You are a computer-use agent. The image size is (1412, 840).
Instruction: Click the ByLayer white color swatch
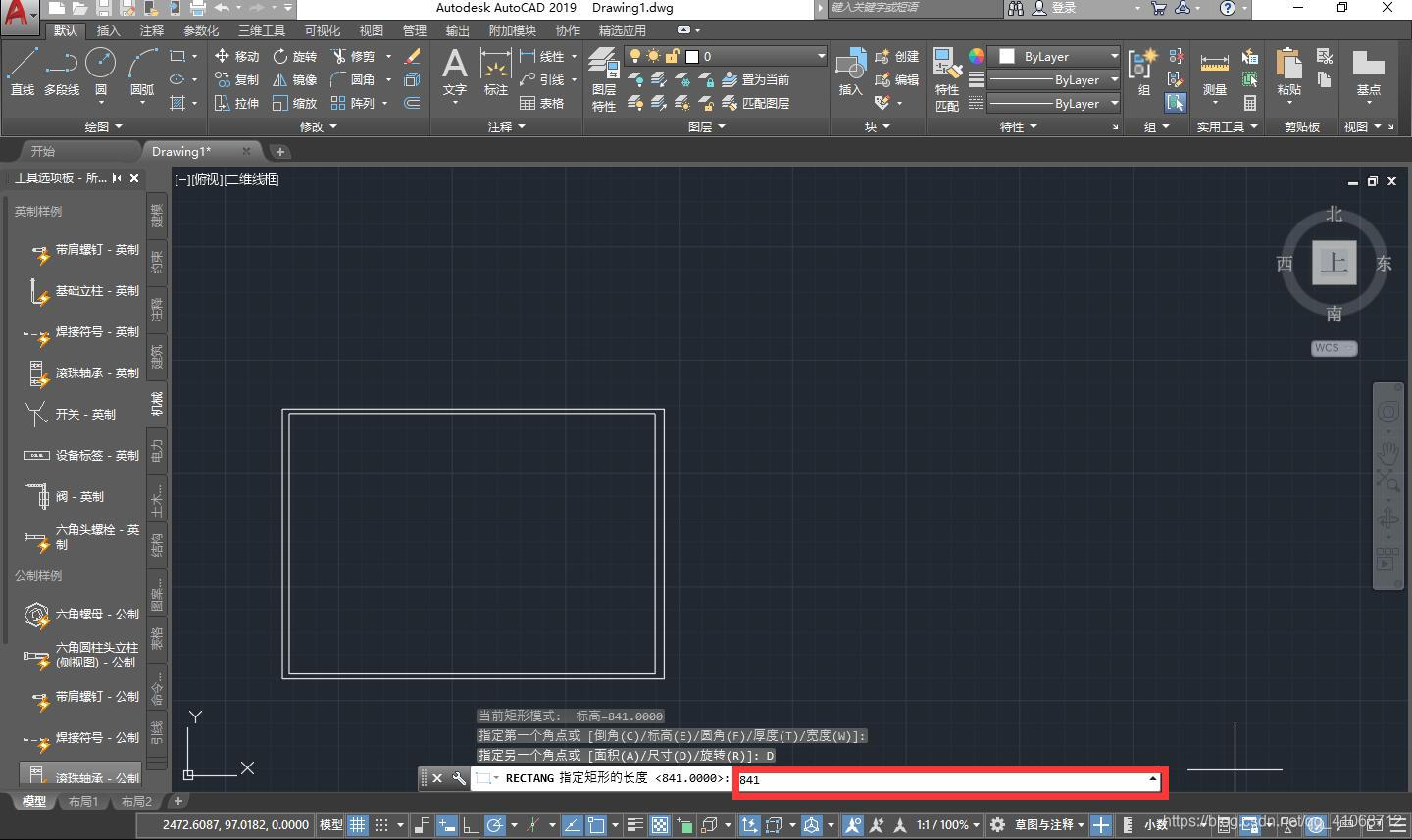1007,56
